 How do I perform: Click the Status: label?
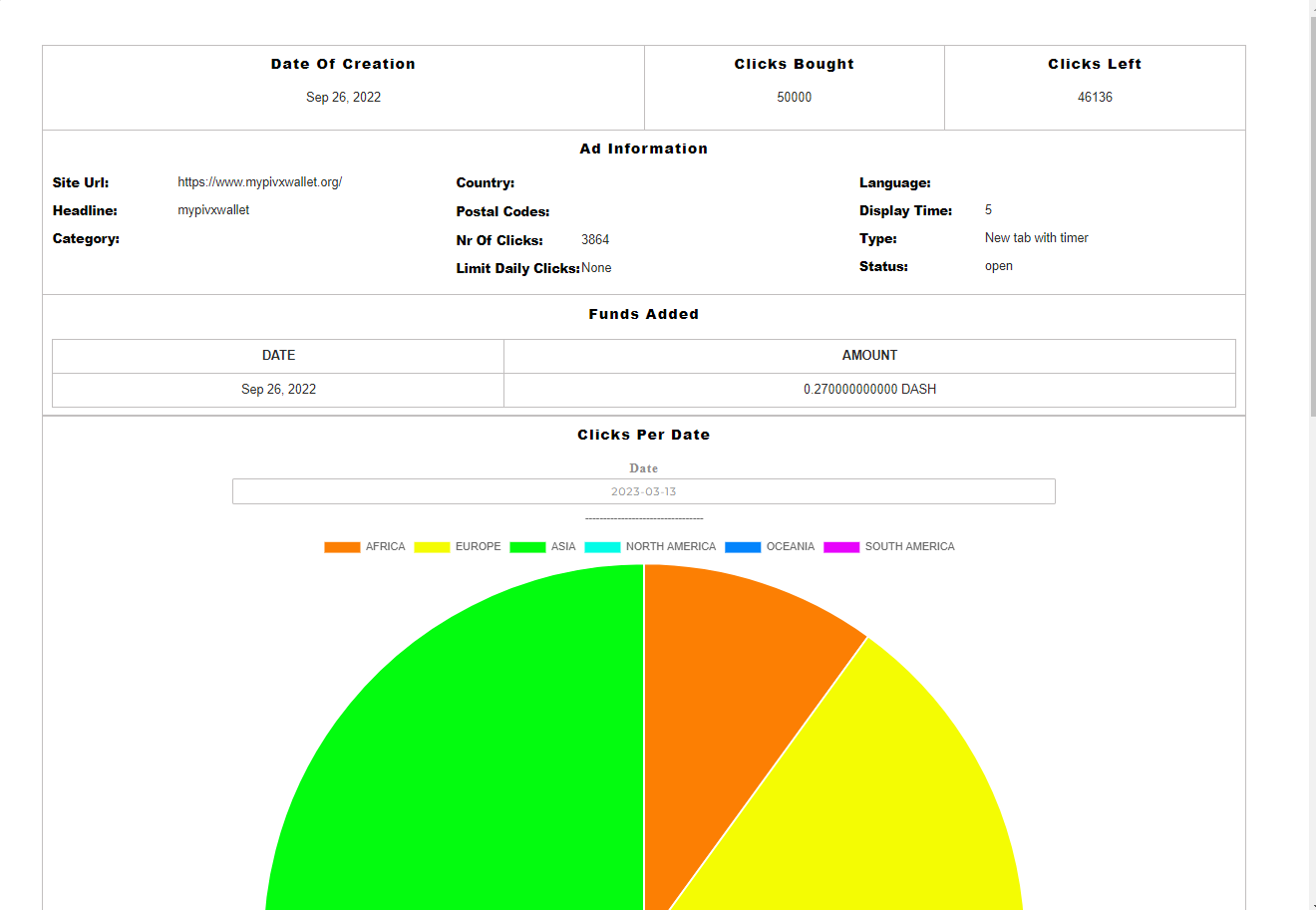tap(883, 266)
